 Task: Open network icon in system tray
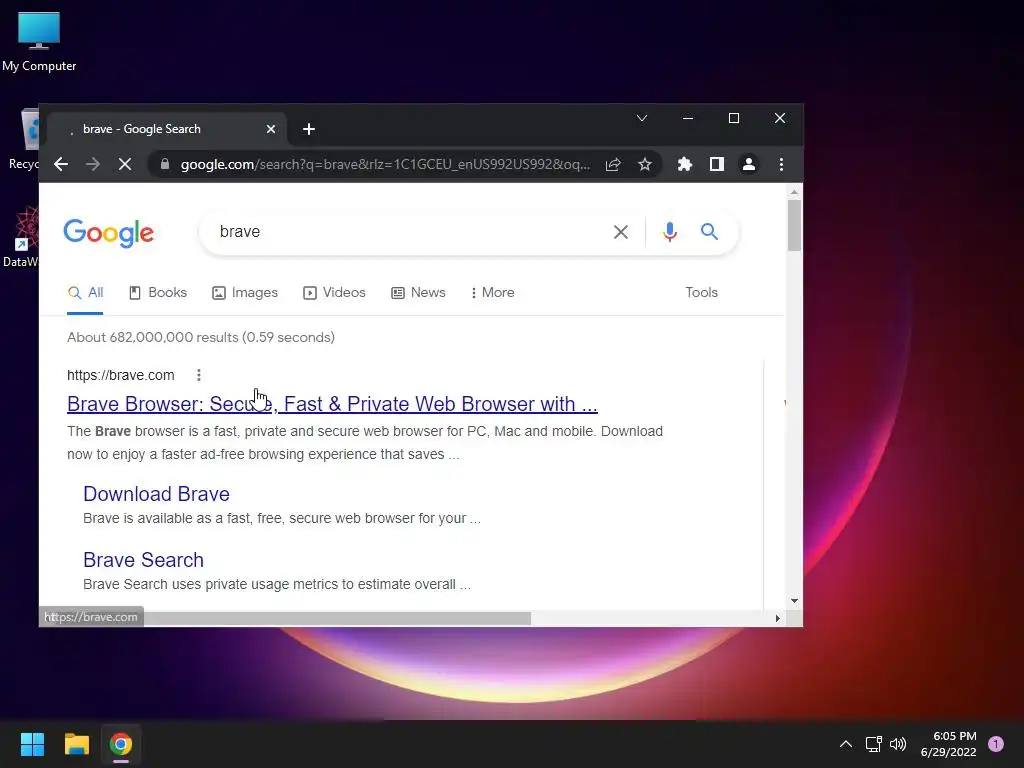(873, 744)
